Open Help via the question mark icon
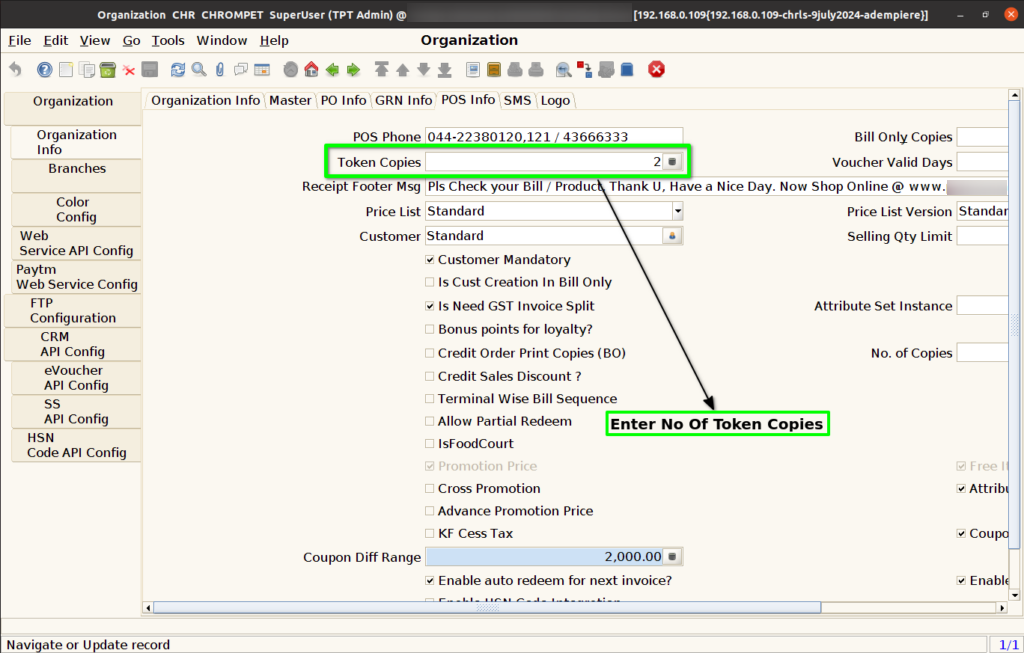 (x=44, y=69)
